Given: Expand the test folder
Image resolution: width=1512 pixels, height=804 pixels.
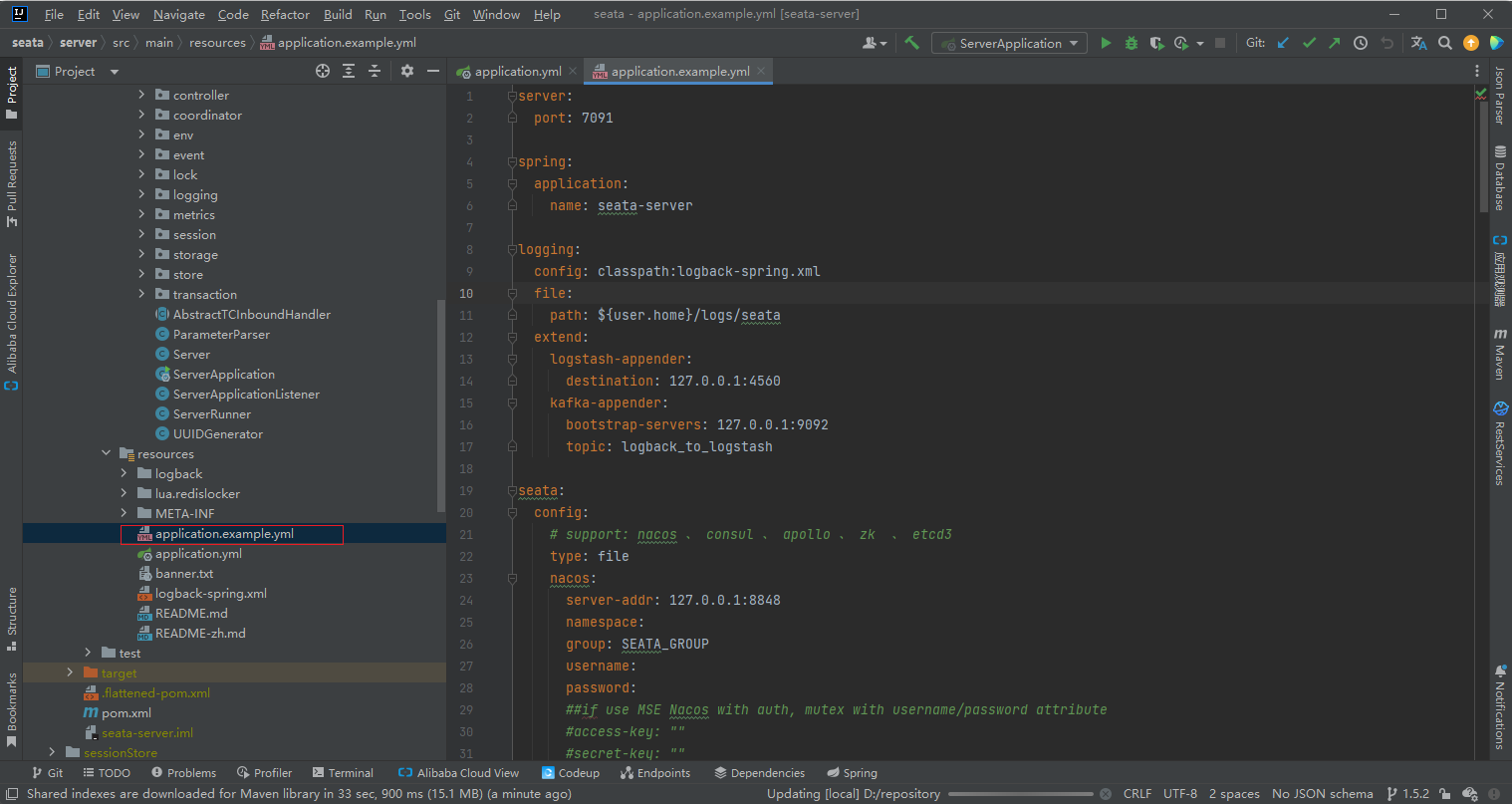Looking at the screenshot, I should [x=88, y=653].
